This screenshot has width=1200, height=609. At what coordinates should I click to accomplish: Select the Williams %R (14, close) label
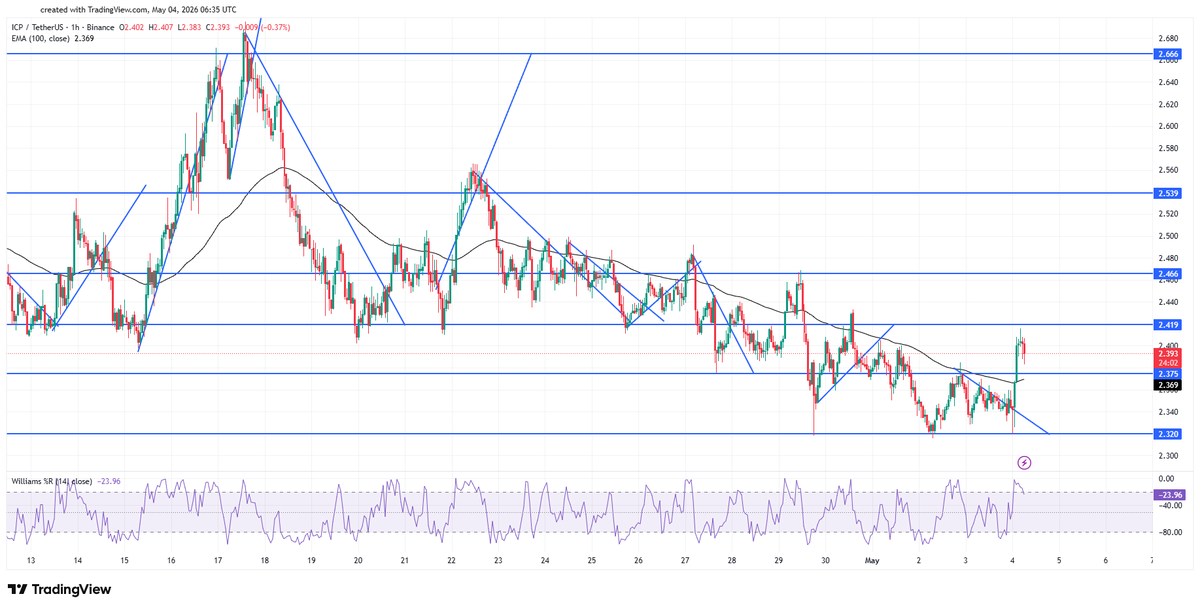coord(51,481)
